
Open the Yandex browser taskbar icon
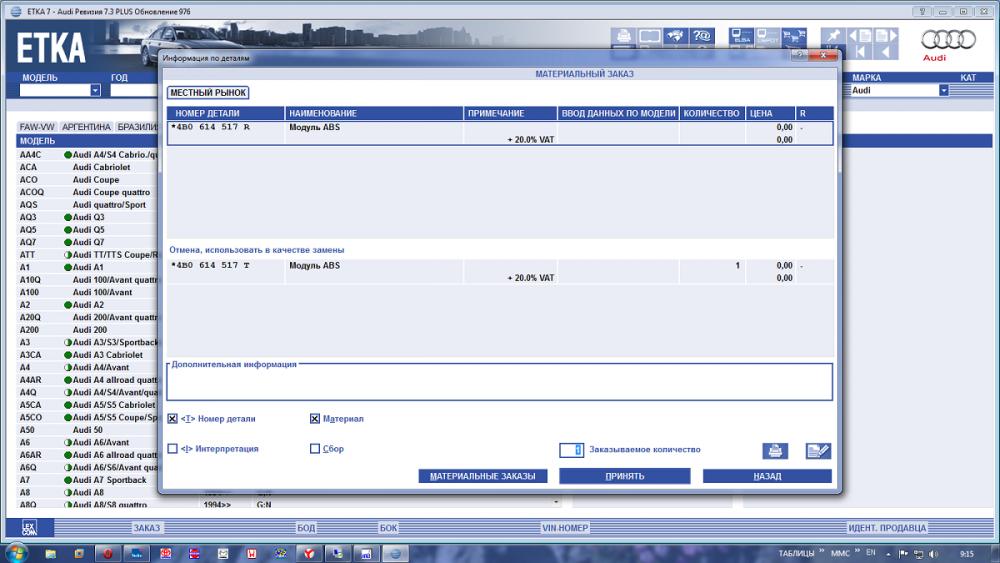pyautogui.click(x=309, y=553)
